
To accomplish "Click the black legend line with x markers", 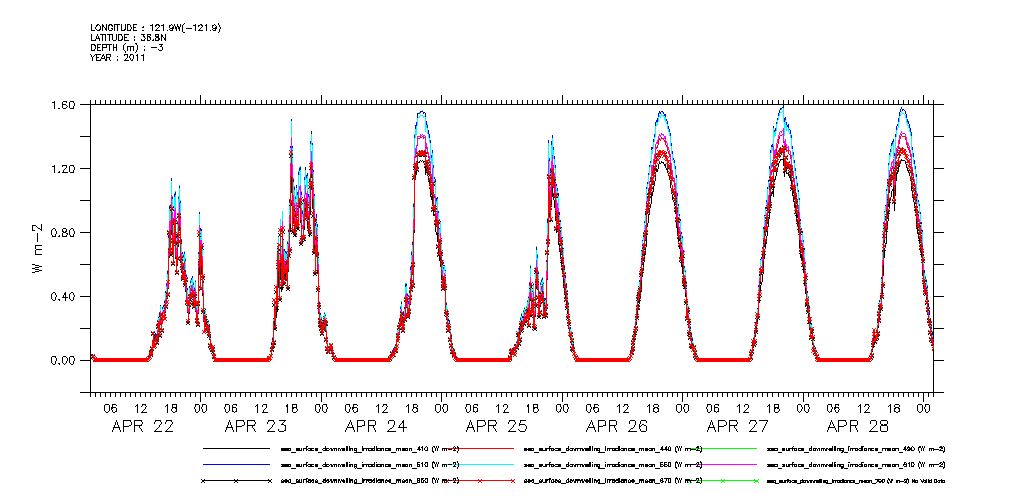I will 236,481.
